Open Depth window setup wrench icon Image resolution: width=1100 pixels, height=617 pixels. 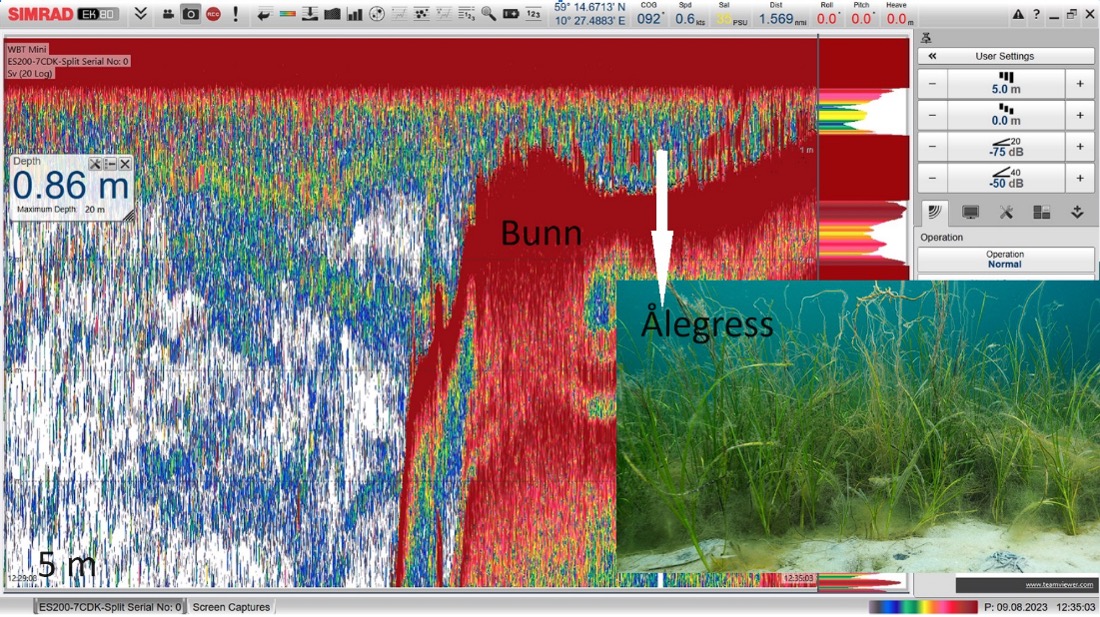pyautogui.click(x=95, y=164)
